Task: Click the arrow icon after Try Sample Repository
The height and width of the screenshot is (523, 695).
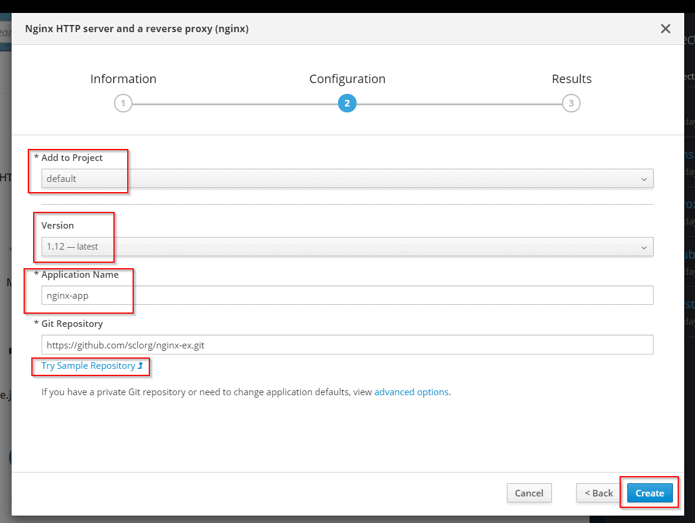Action: (x=140, y=367)
